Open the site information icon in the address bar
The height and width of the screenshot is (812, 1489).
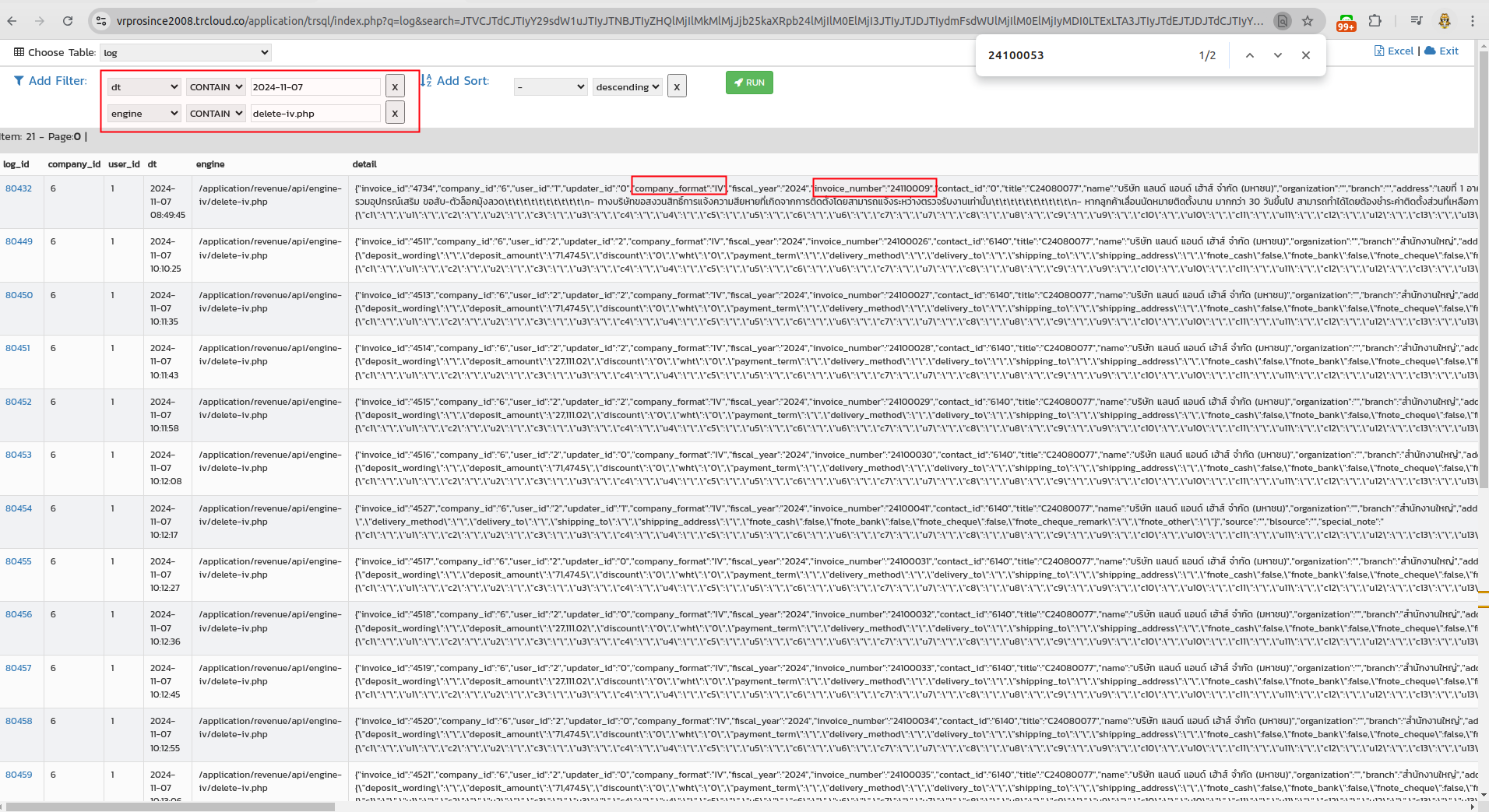tap(101, 21)
